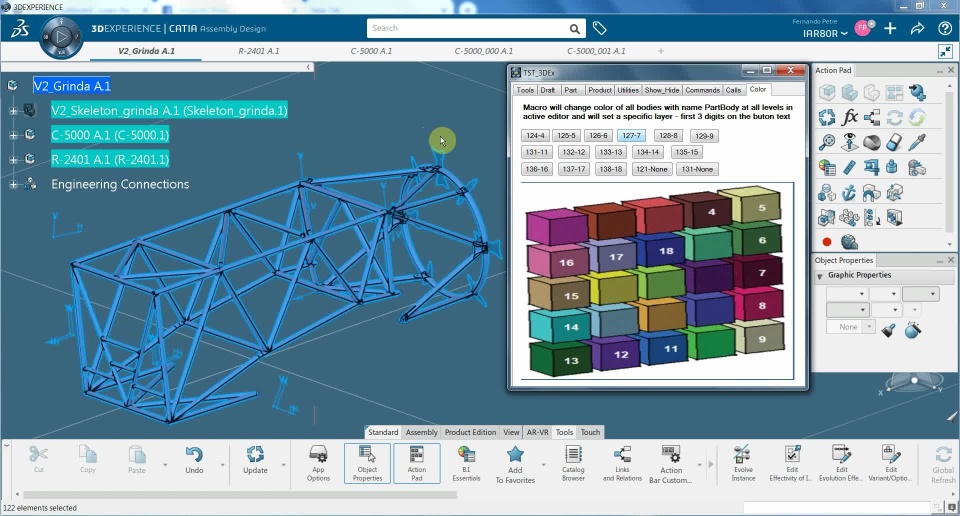960x516 pixels.
Task: Click the blue ruler measure icon
Action: (x=849, y=167)
